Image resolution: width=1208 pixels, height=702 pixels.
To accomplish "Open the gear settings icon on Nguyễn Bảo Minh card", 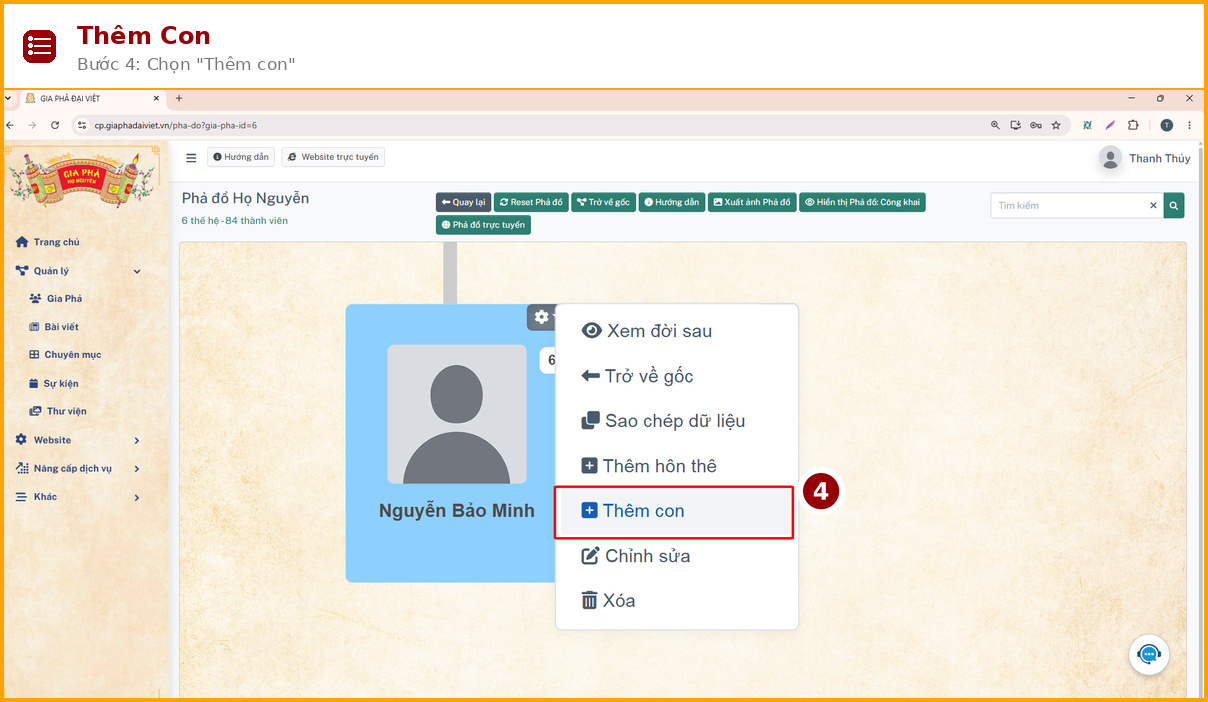I will 541,317.
